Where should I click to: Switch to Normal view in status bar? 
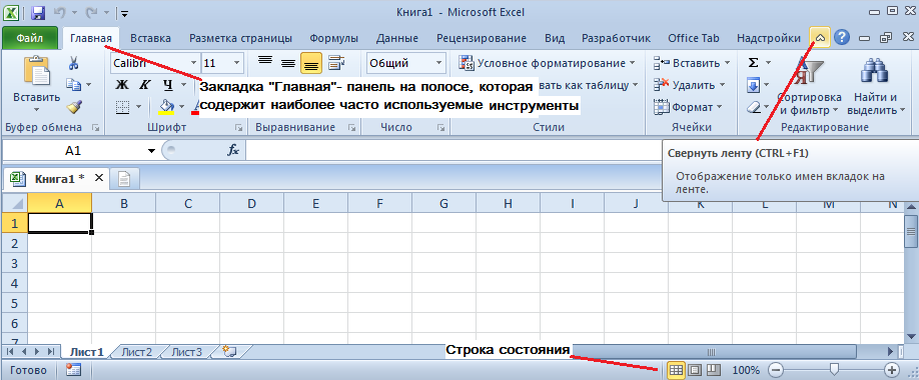[x=676, y=370]
